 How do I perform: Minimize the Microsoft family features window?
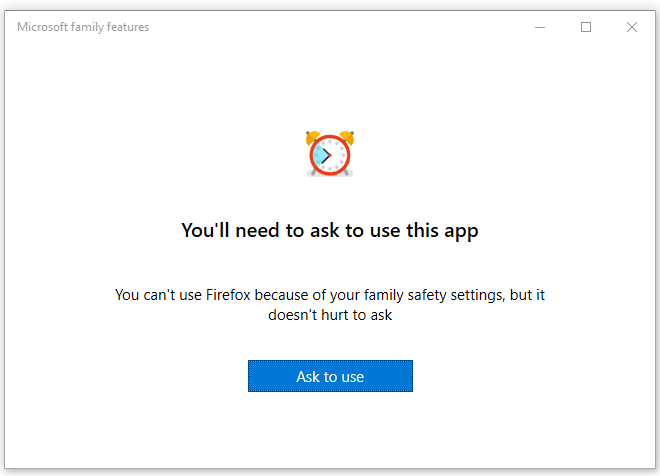pos(540,27)
